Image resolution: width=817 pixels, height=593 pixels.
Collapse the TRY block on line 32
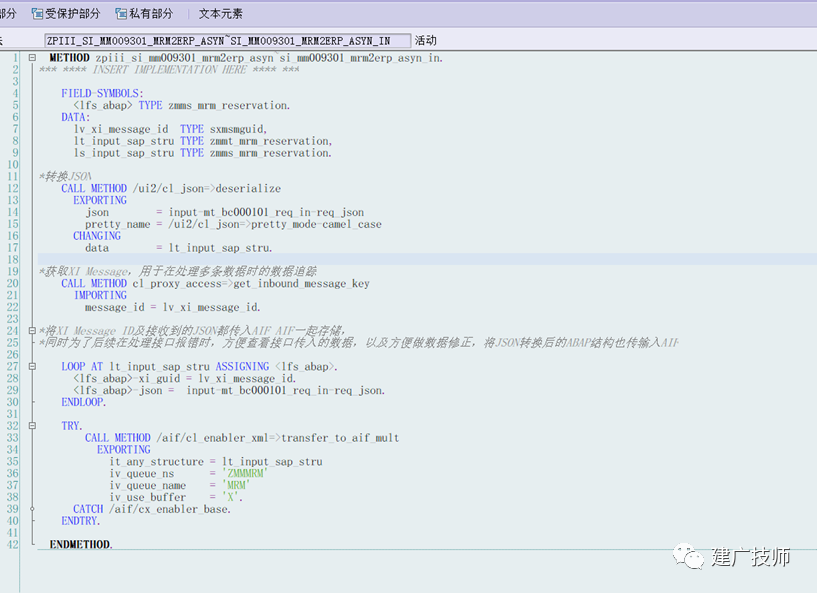[x=32, y=426]
